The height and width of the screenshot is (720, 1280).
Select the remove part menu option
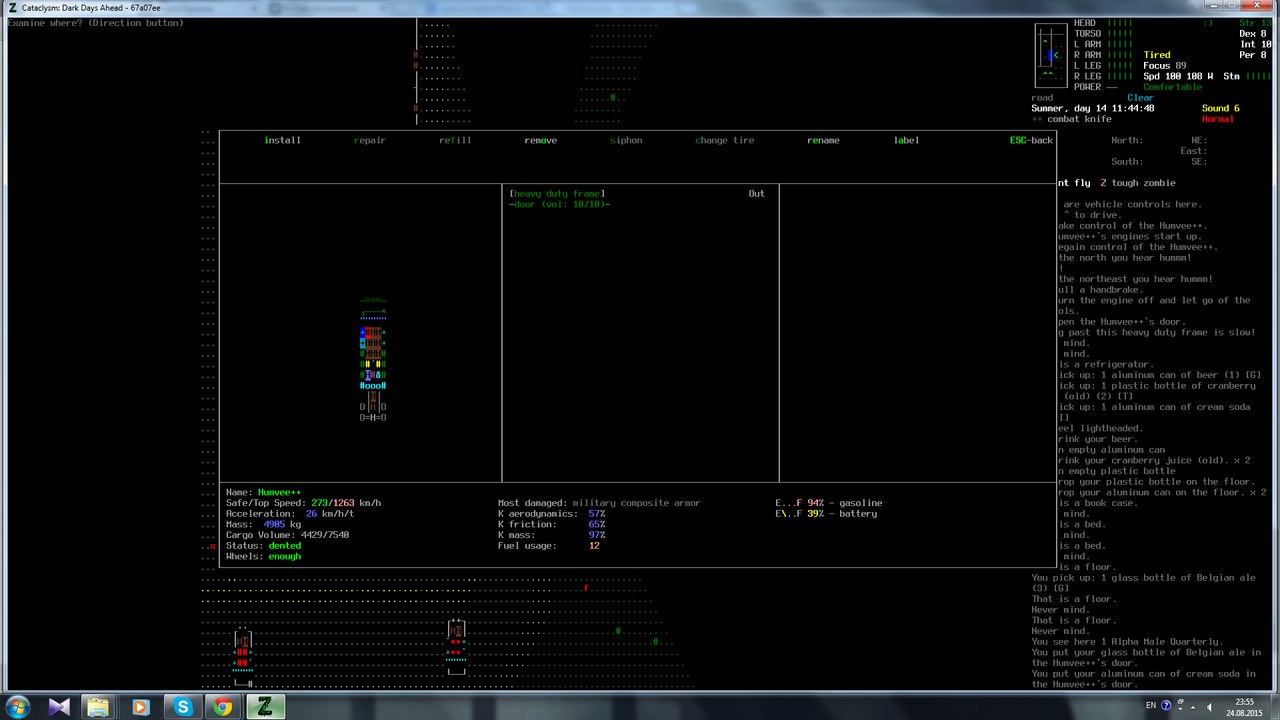click(540, 140)
